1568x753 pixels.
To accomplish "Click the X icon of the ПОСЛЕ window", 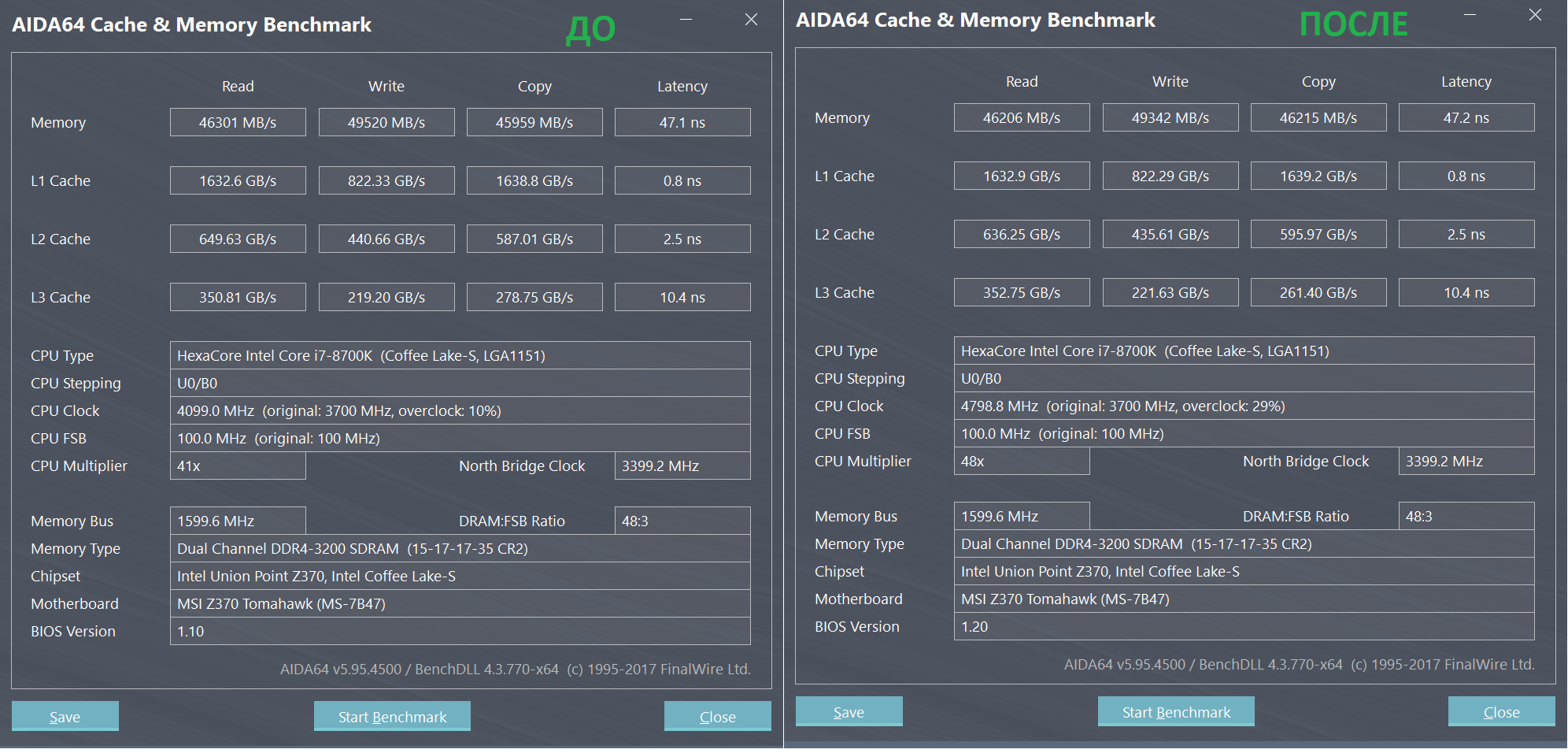I will click(x=1535, y=15).
